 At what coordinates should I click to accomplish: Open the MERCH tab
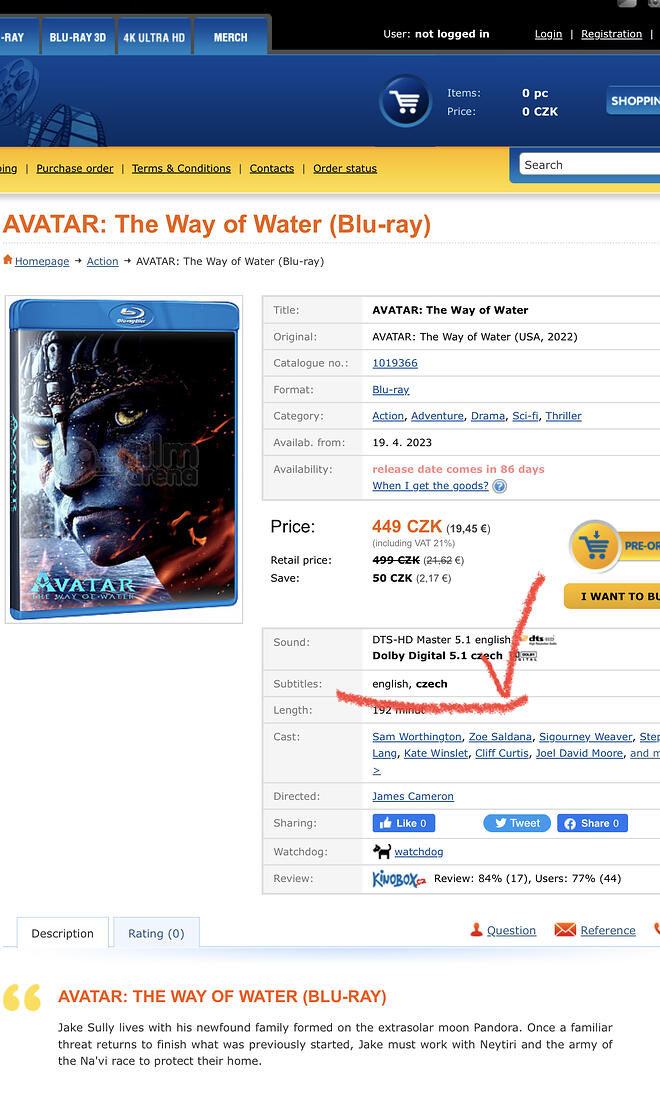tap(231, 37)
